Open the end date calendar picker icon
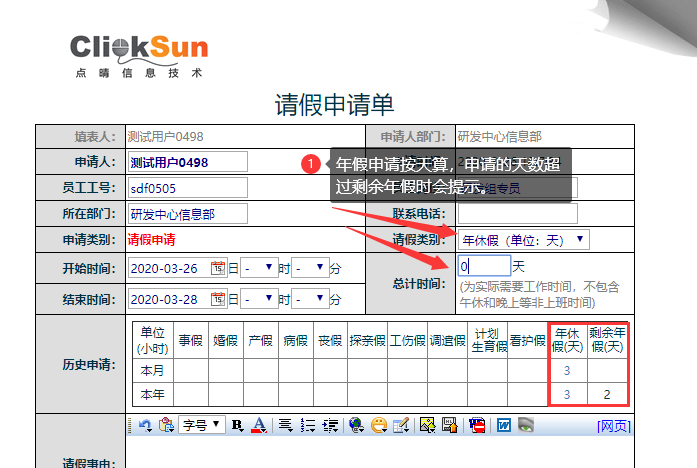The image size is (697, 468). [x=218, y=299]
